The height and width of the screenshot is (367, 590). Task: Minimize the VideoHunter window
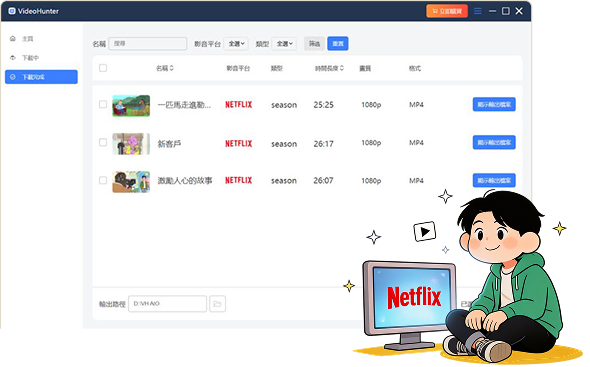click(x=492, y=11)
